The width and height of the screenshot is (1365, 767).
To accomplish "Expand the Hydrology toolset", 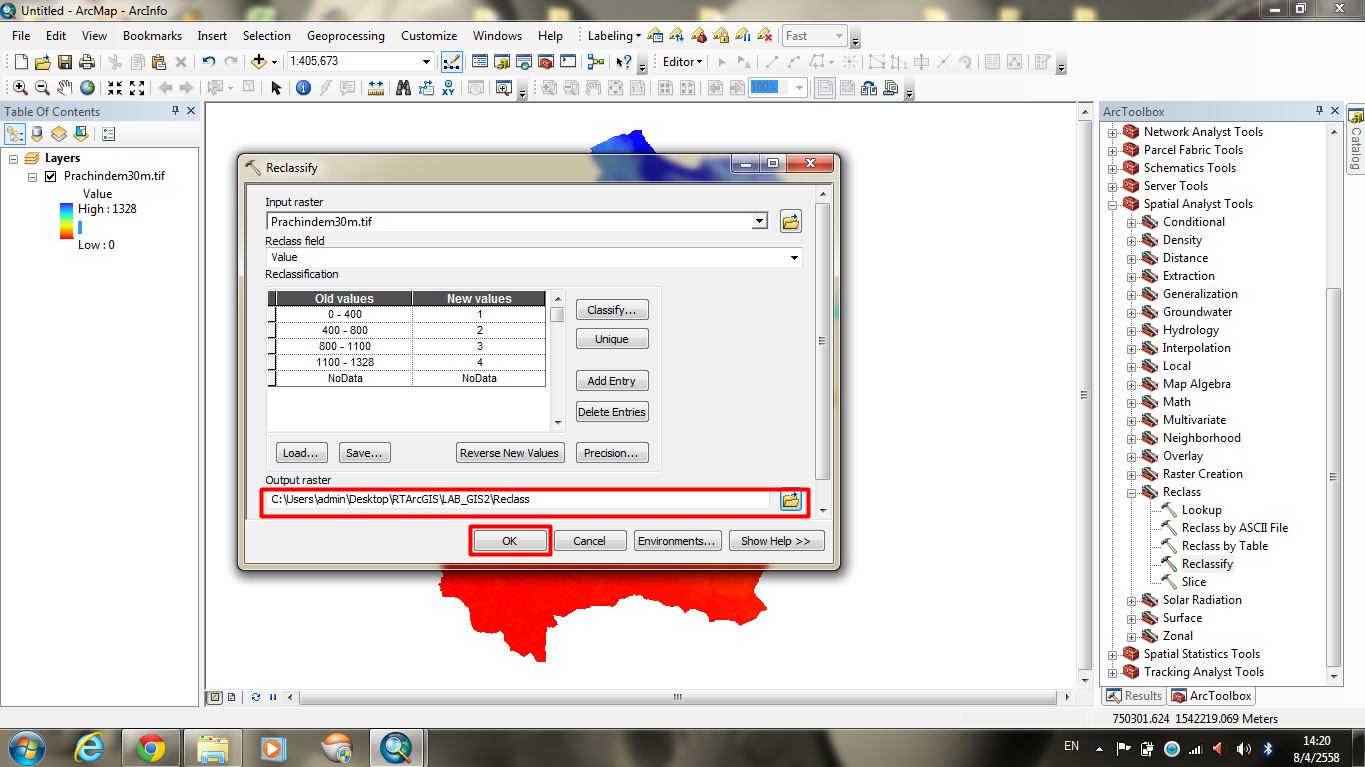I will 1131,331.
